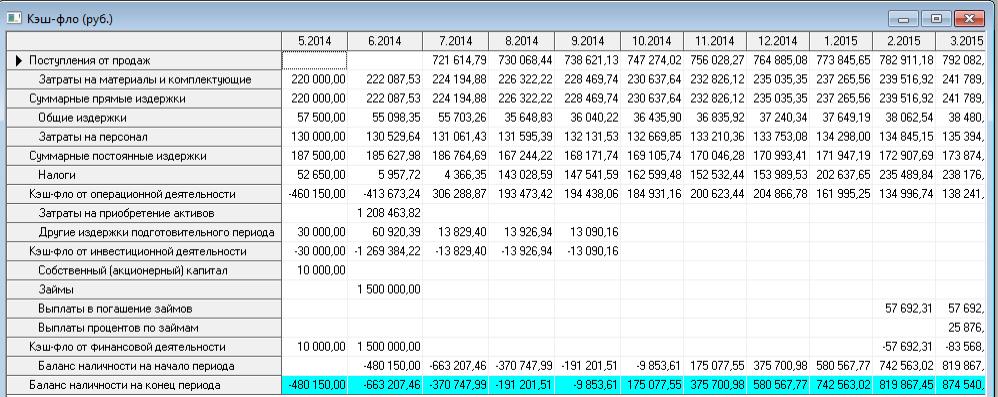Screen dimensions: 998x397
Task: Select row Выплаты процентов по займам
Action: tap(144, 328)
